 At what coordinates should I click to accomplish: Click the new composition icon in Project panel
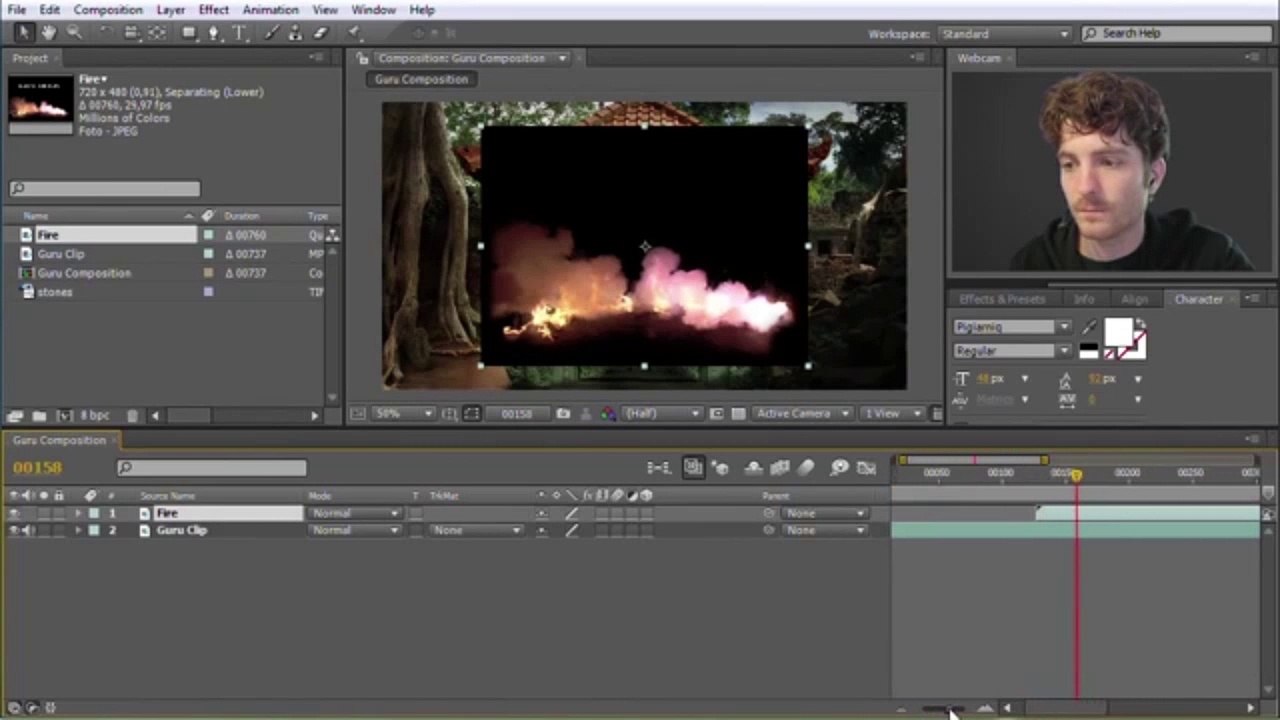click(65, 415)
